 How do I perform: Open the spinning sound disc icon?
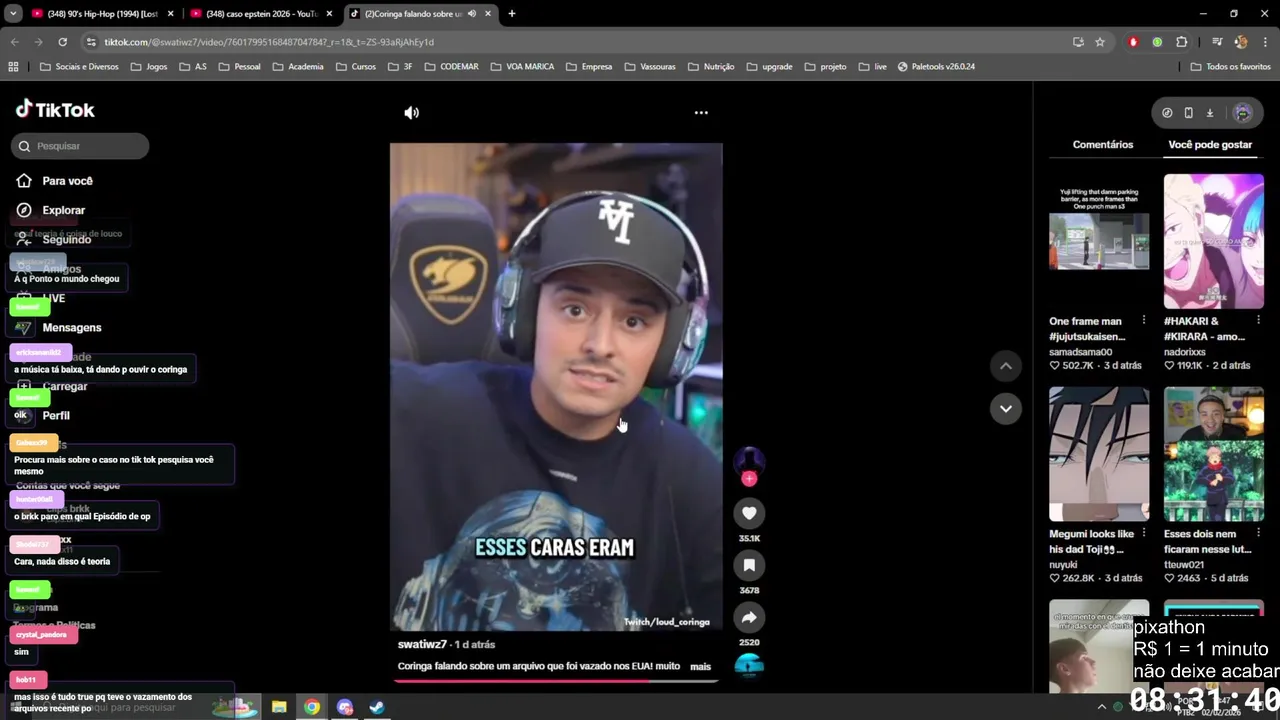point(749,665)
